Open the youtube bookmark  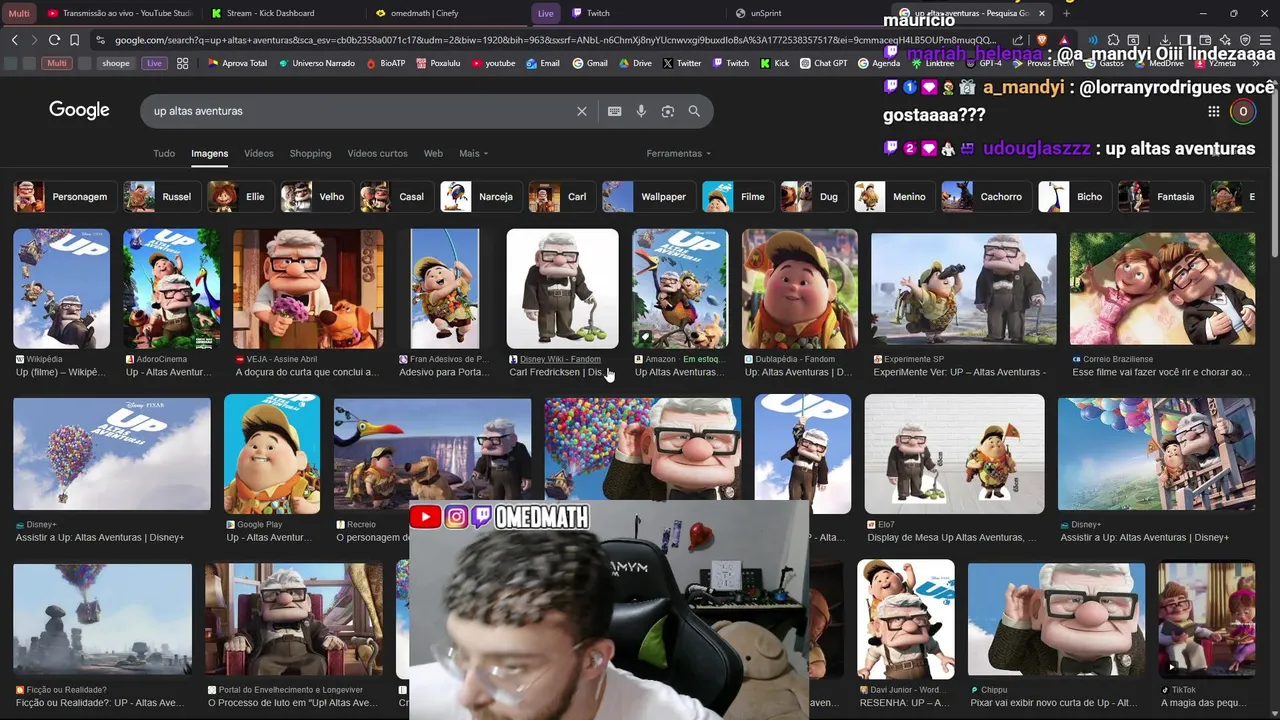point(492,63)
